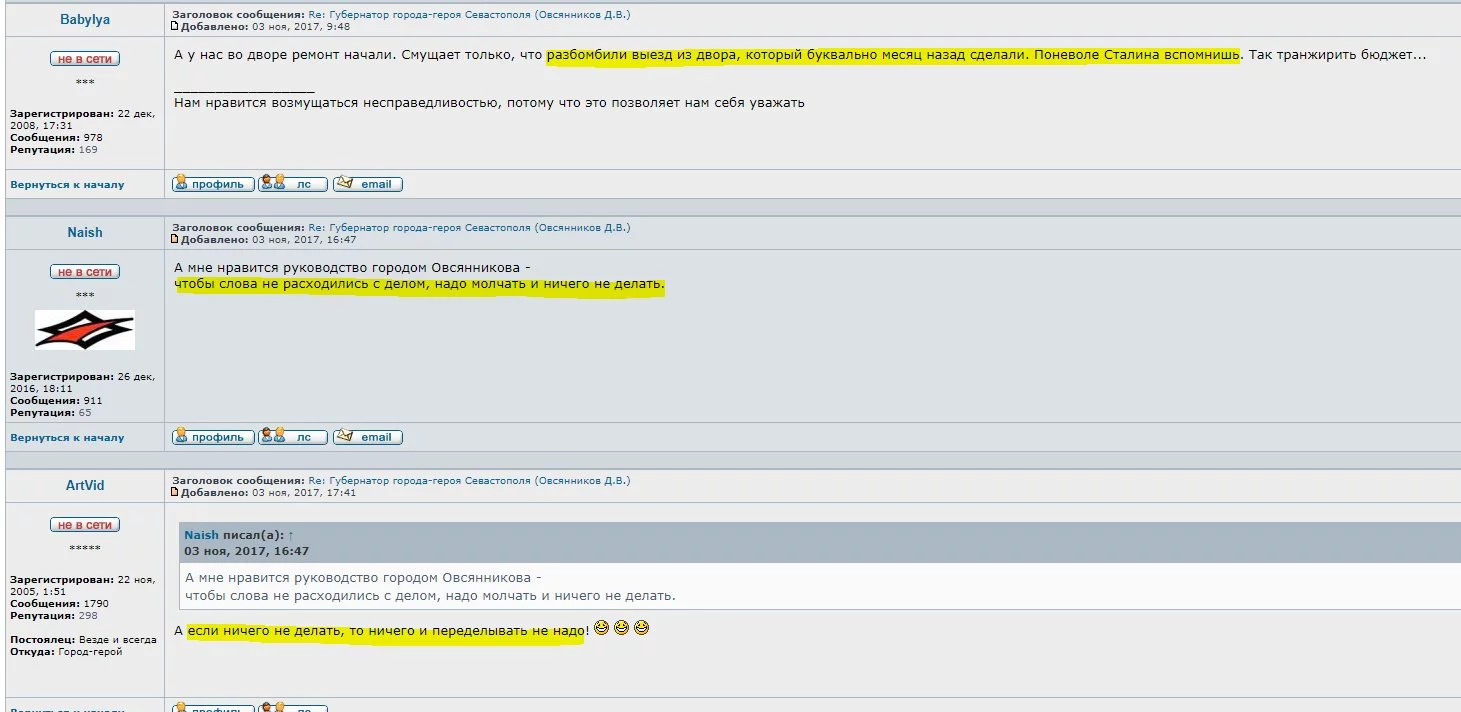
Task: Click the не в сети indicator under ArtVid
Action: pyautogui.click(x=84, y=523)
